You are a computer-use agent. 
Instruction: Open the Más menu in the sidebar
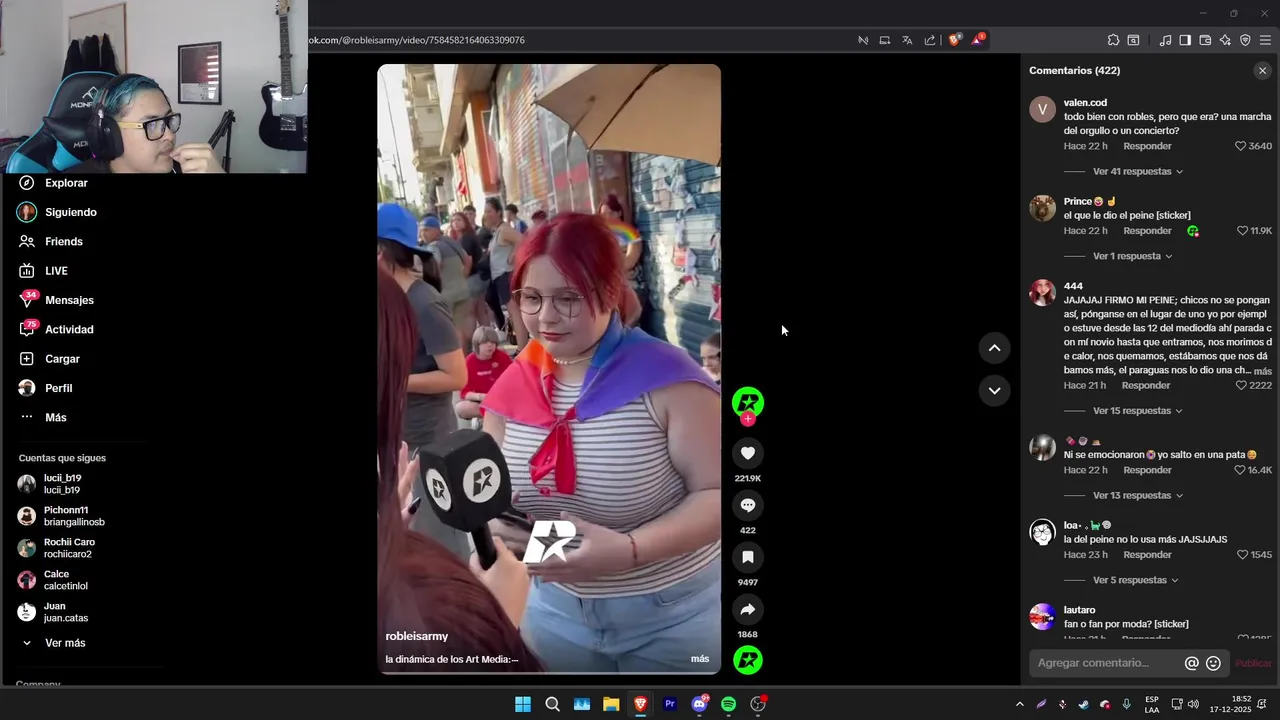coord(55,417)
